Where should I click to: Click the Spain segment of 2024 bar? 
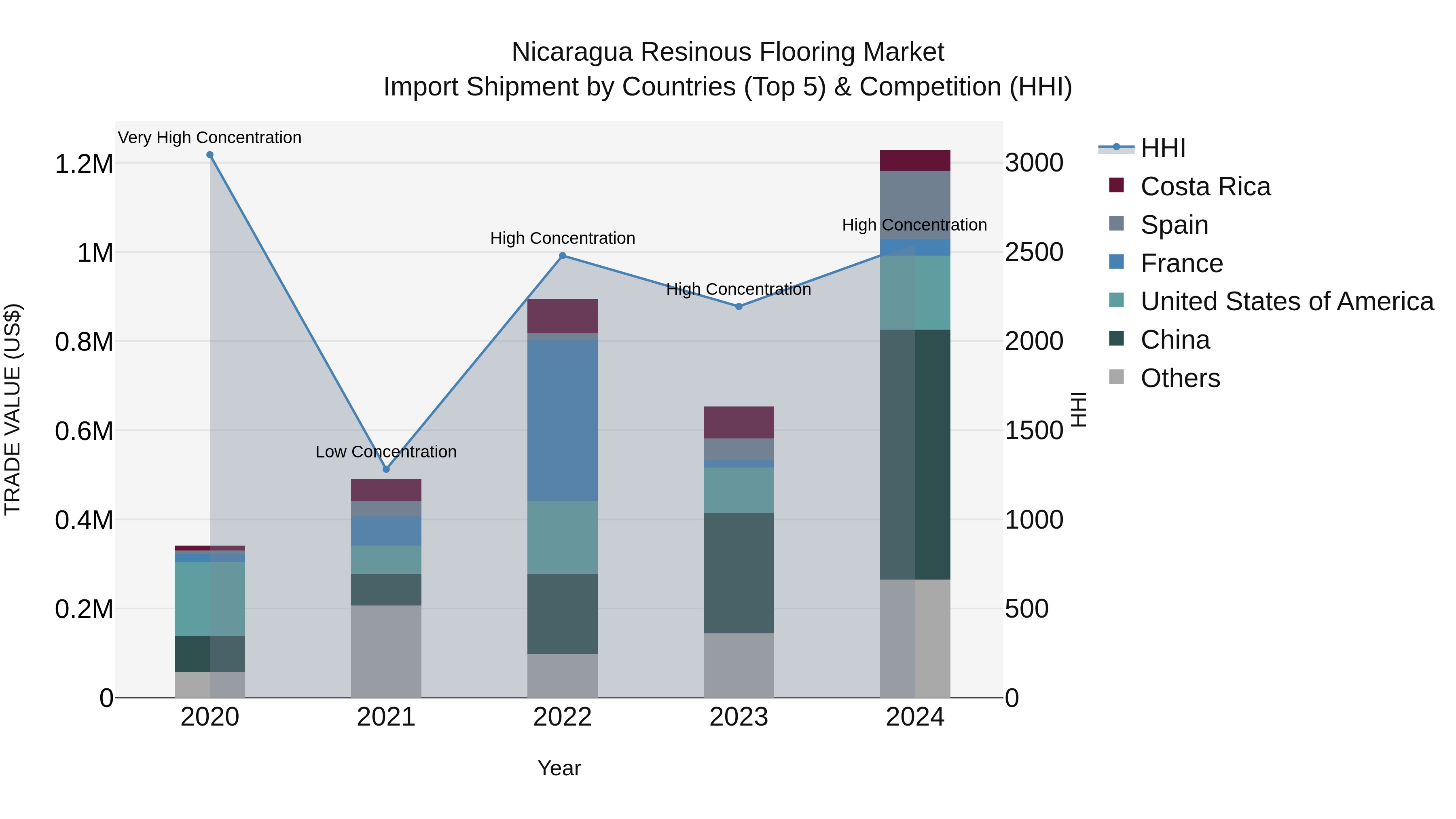(x=915, y=205)
